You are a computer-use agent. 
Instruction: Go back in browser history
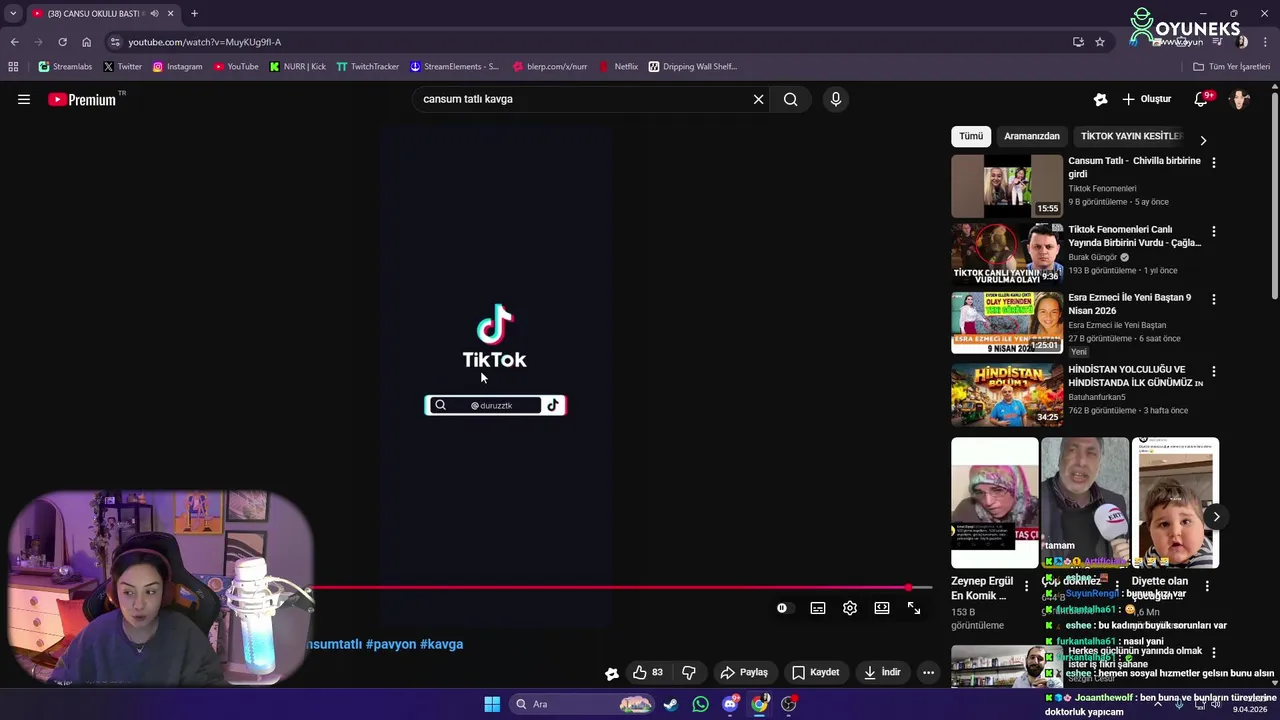[x=14, y=42]
